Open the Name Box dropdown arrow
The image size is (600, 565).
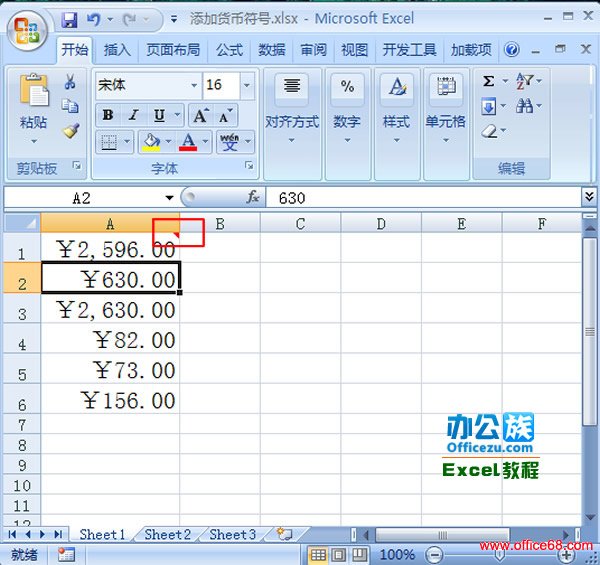point(169,198)
